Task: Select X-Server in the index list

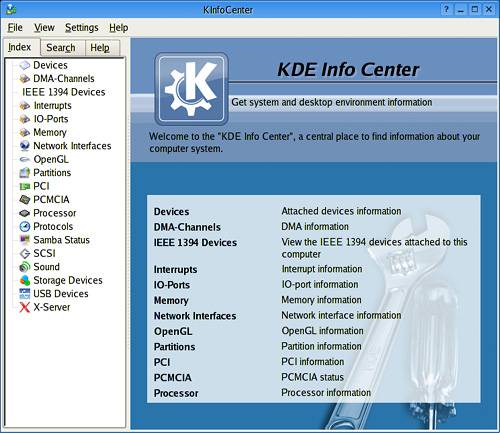Action: tap(52, 307)
